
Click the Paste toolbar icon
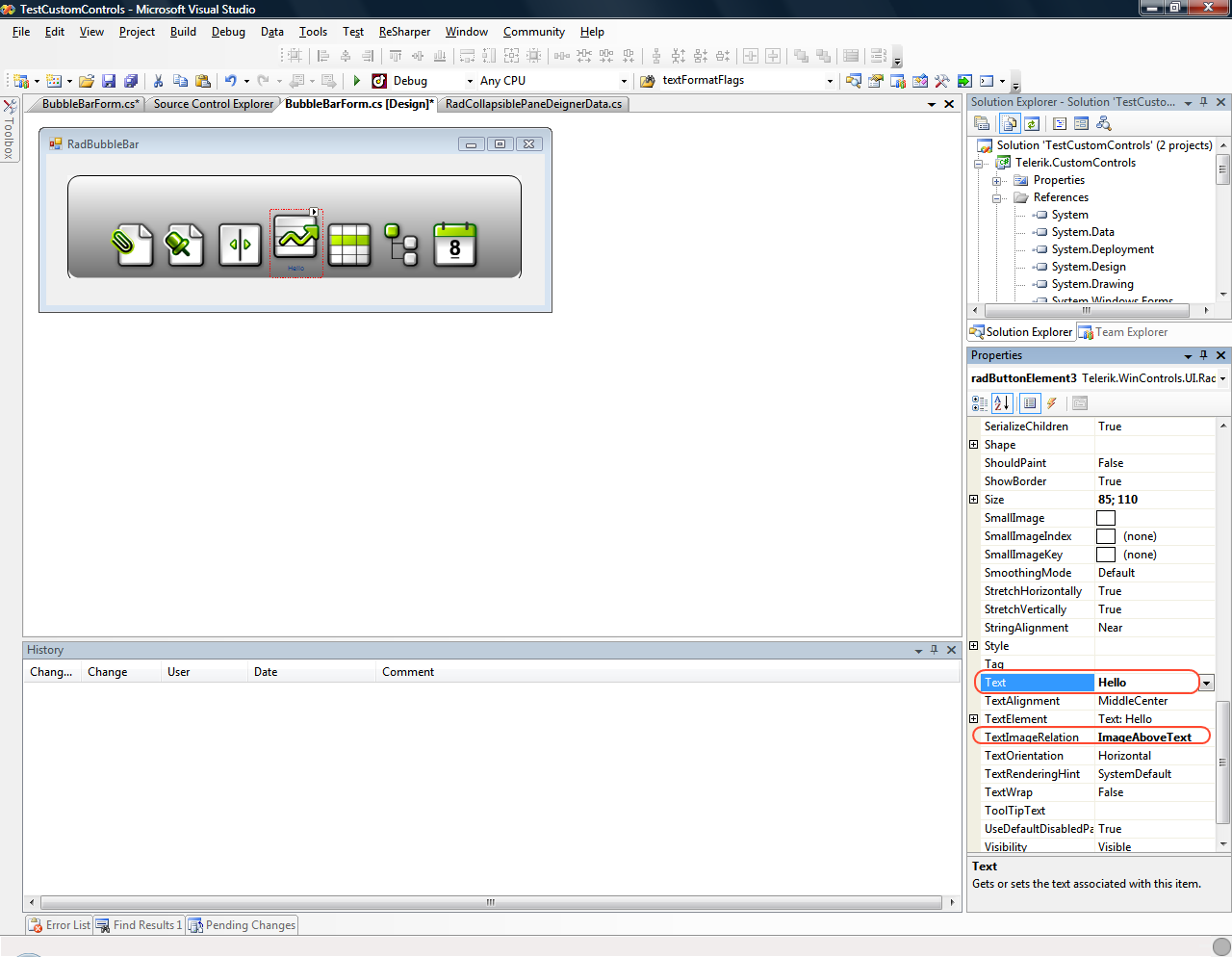point(202,81)
